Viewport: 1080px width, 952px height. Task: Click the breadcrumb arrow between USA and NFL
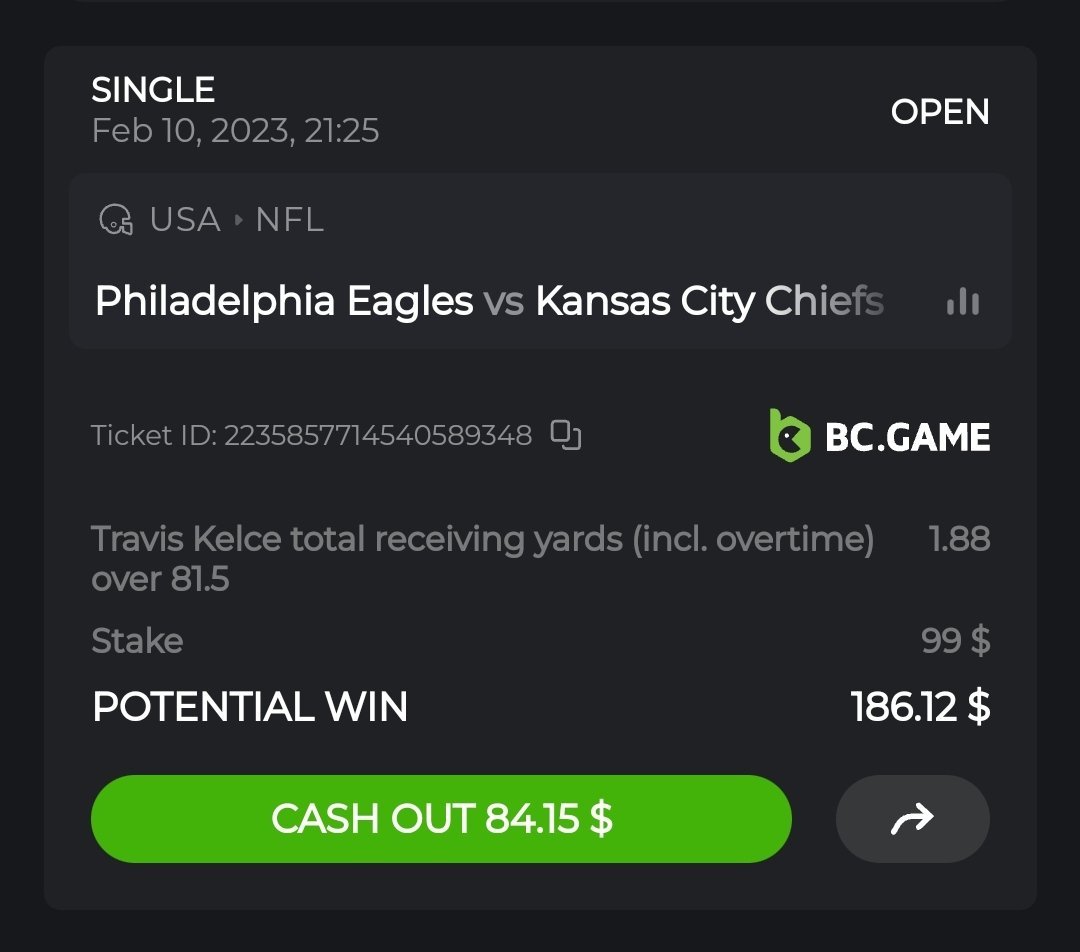(238, 220)
